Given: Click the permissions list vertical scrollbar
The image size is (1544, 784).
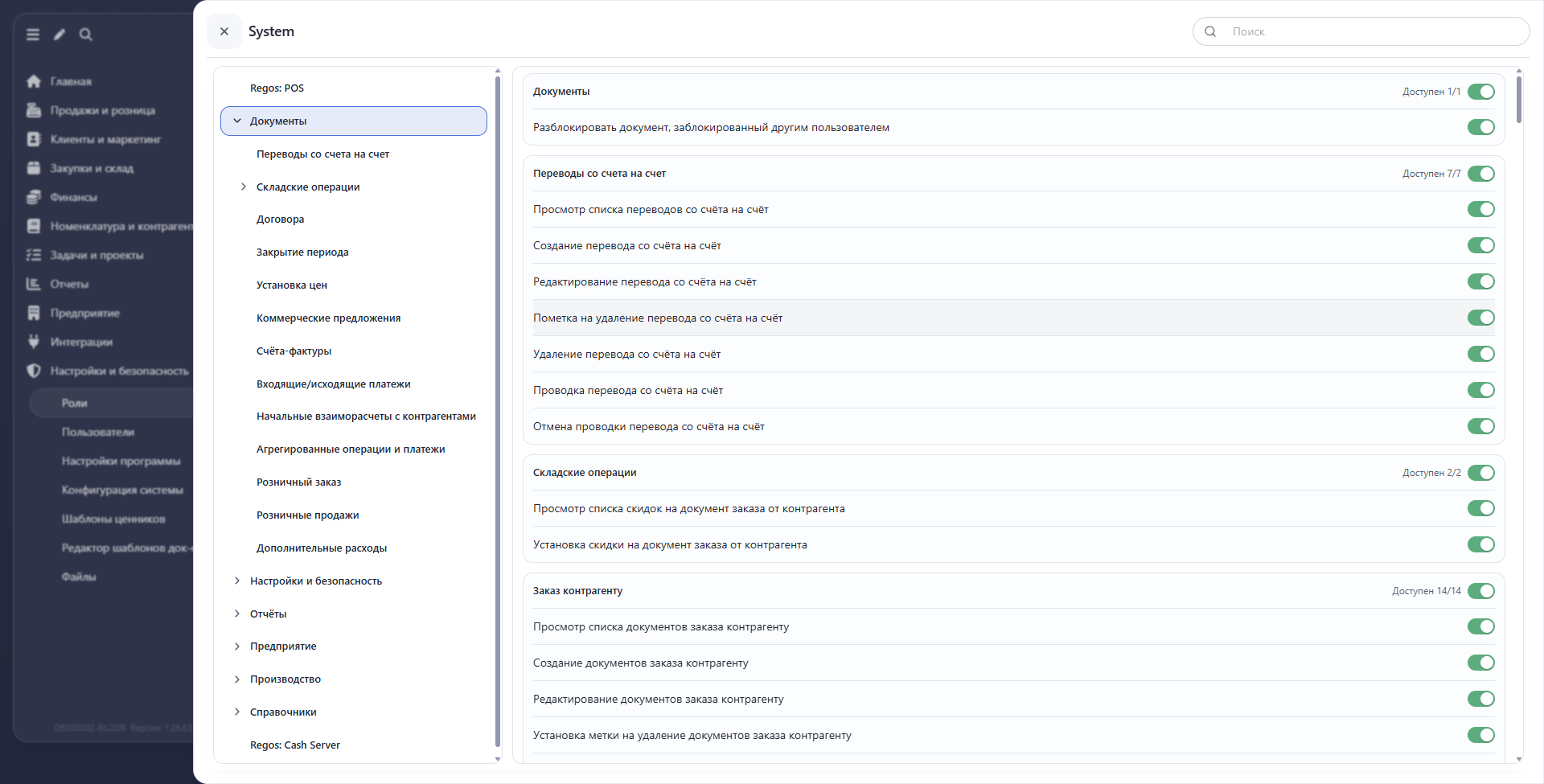Looking at the screenshot, I should point(1519,100).
